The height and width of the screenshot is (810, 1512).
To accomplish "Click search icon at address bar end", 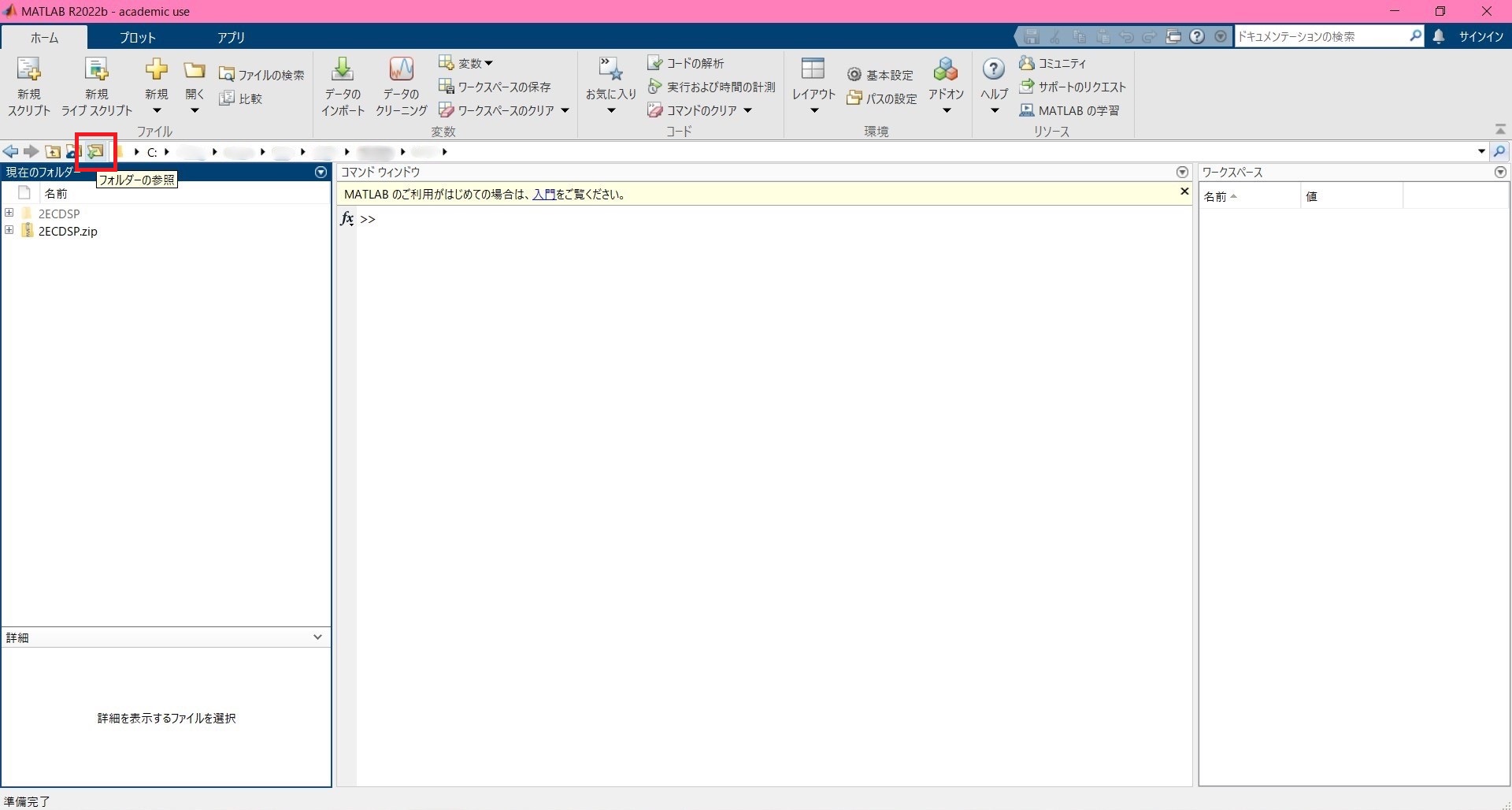I will point(1499,151).
